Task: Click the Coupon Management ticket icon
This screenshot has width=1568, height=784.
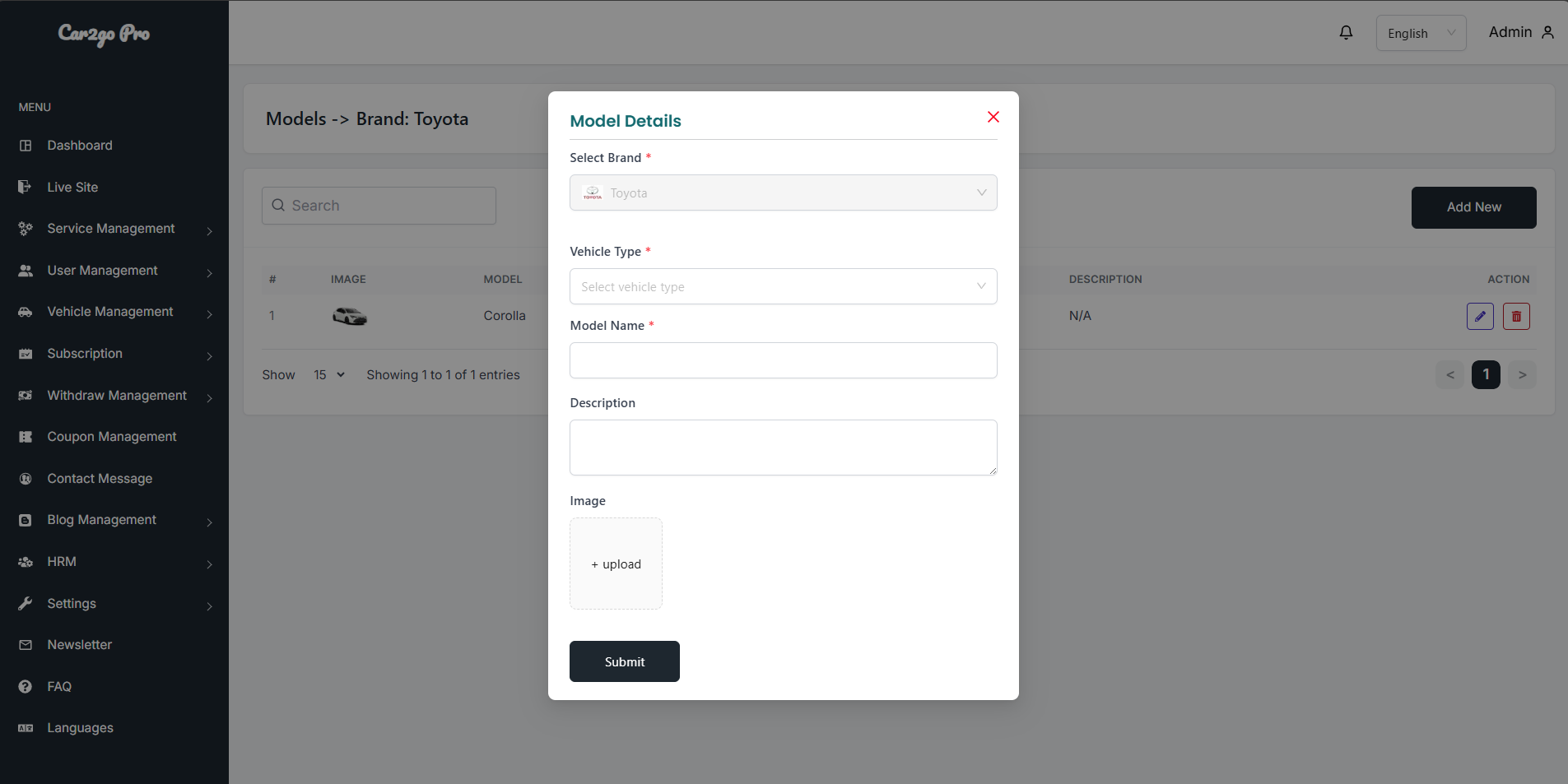Action: (x=26, y=437)
